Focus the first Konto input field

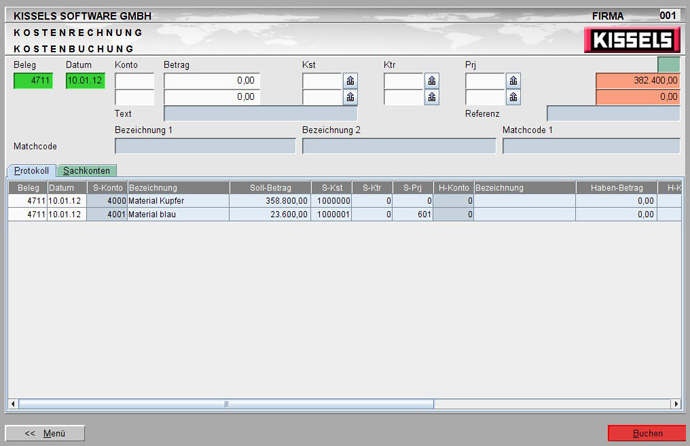135,81
